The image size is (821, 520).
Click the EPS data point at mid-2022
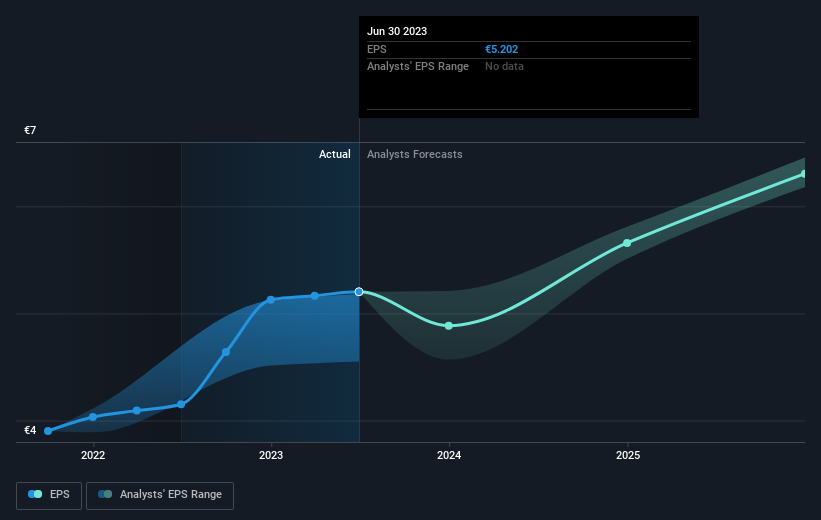[x=181, y=404]
